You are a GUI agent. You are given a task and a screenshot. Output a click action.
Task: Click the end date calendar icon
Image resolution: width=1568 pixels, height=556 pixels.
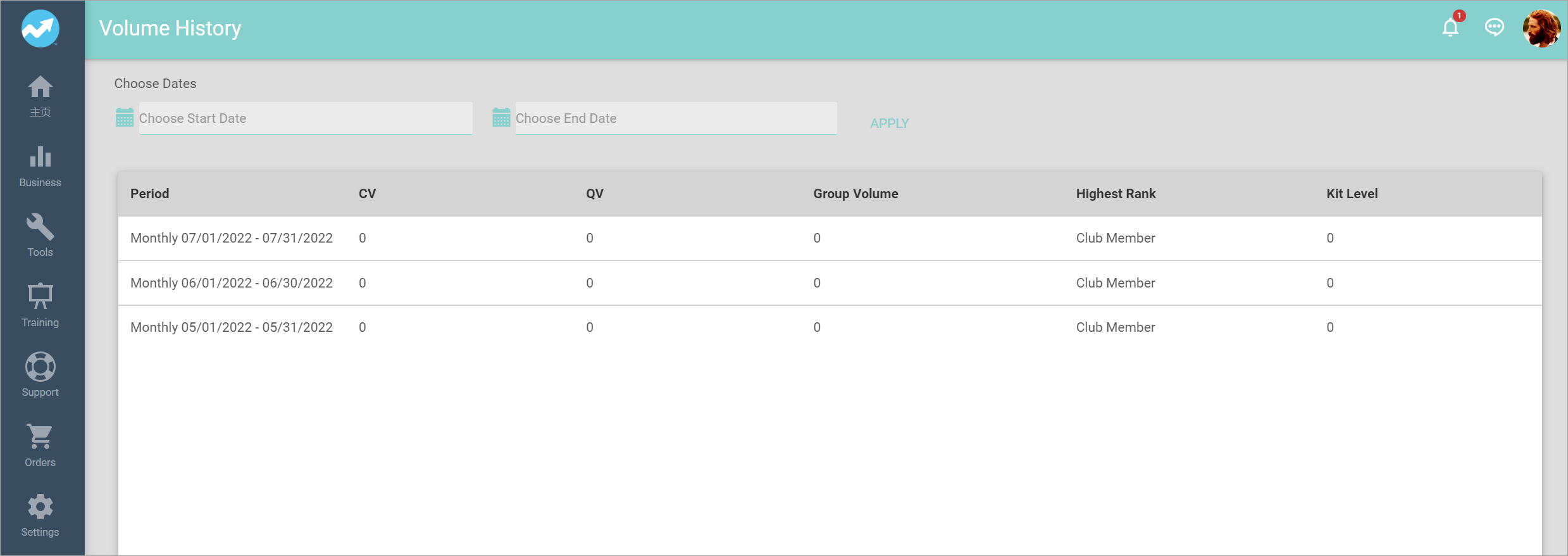[x=501, y=118]
